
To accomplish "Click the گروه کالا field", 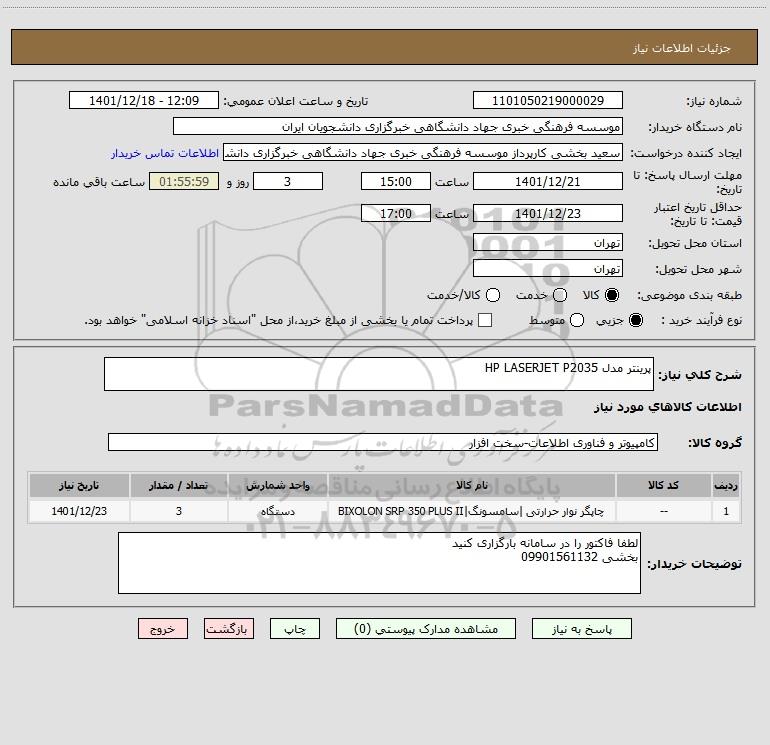I will 383,442.
